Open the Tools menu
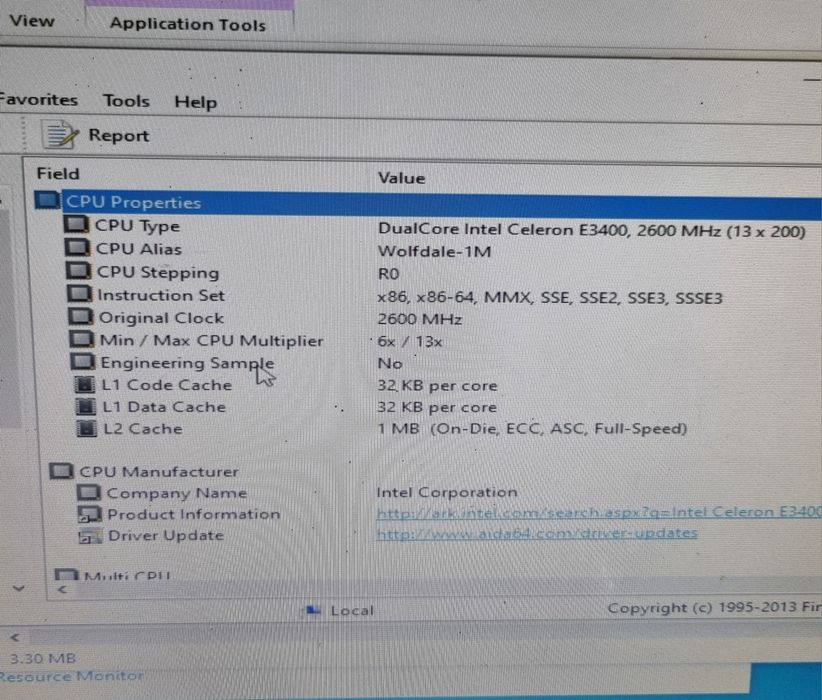This screenshot has width=822, height=700. coord(126,100)
